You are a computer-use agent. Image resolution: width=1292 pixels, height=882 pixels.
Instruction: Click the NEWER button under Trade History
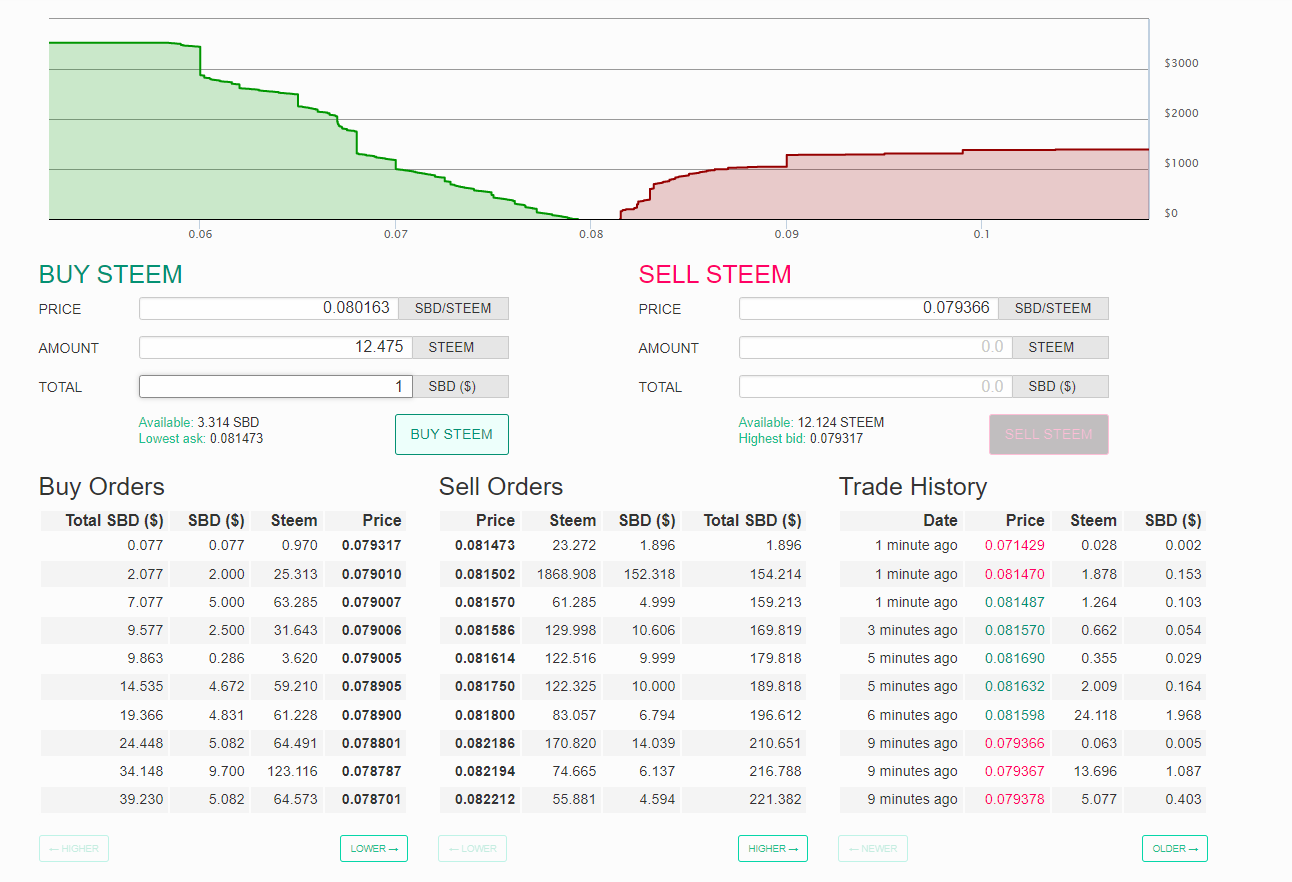click(873, 848)
